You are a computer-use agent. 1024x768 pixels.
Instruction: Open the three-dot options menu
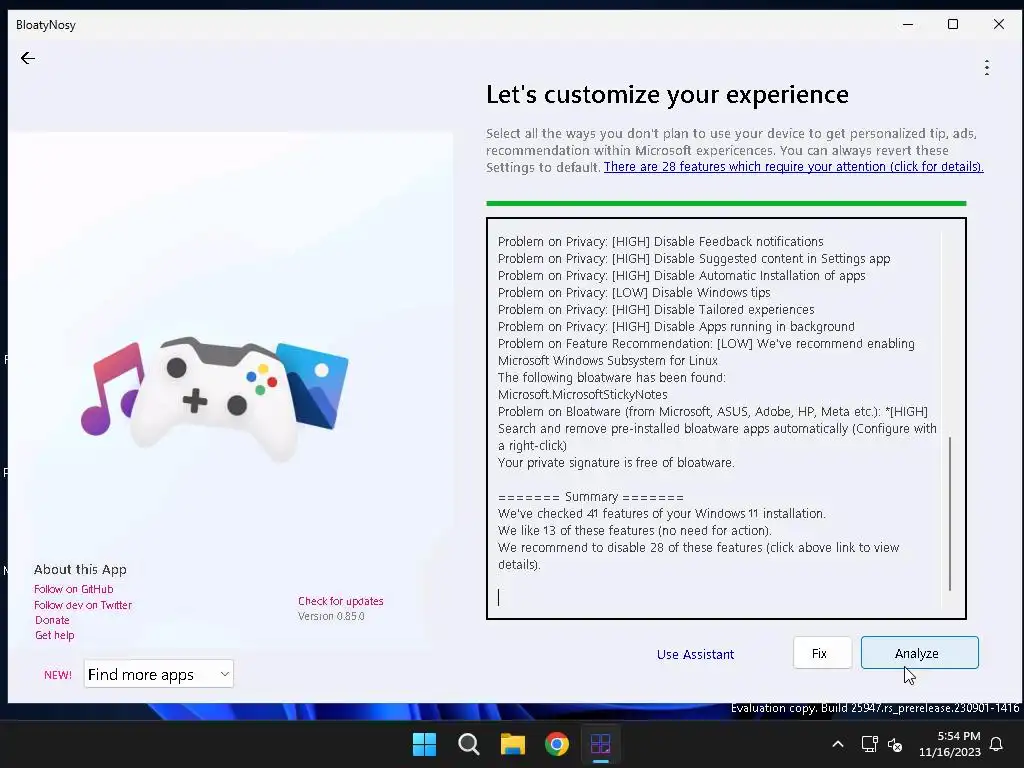pyautogui.click(x=986, y=67)
